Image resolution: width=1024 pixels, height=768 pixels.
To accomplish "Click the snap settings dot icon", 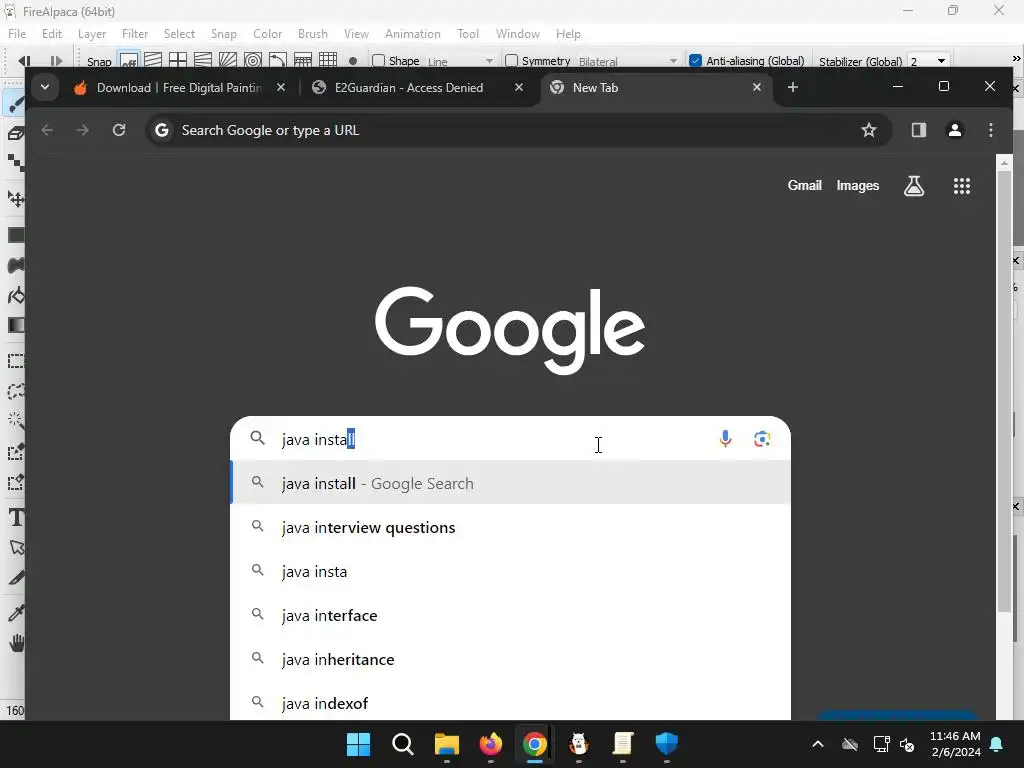I will point(353,61).
